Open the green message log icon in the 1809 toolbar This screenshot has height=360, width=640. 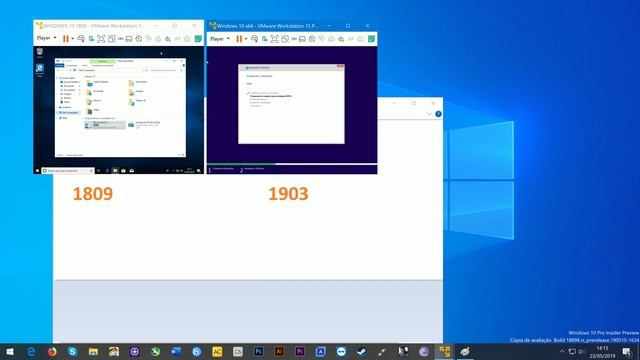198,39
